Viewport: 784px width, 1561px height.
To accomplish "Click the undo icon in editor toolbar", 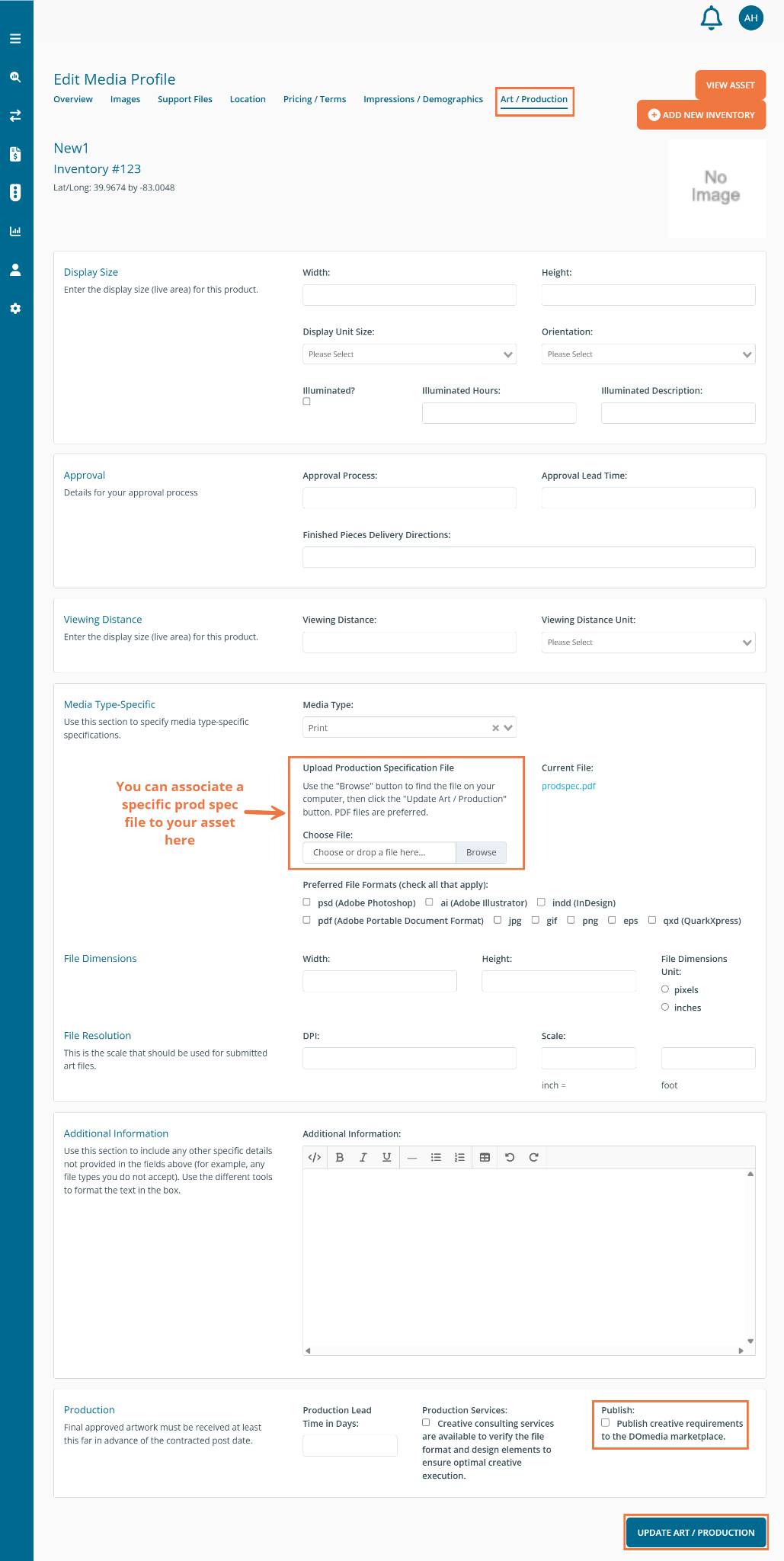I will coord(510,1157).
